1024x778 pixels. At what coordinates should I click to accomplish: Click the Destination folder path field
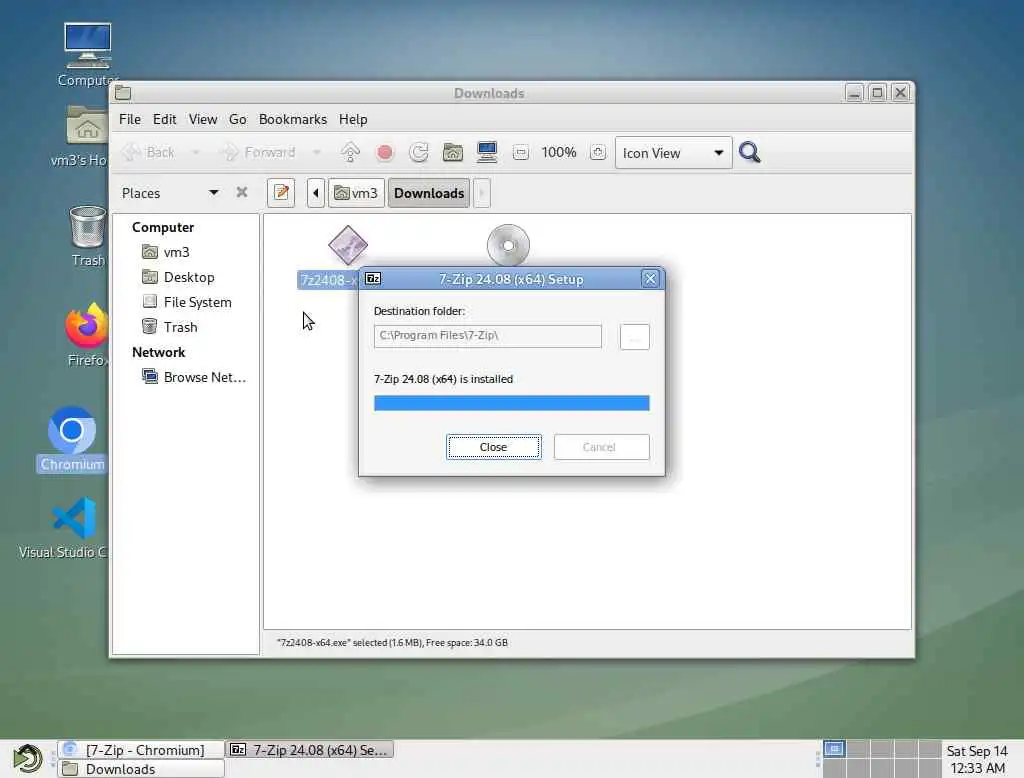click(x=488, y=336)
